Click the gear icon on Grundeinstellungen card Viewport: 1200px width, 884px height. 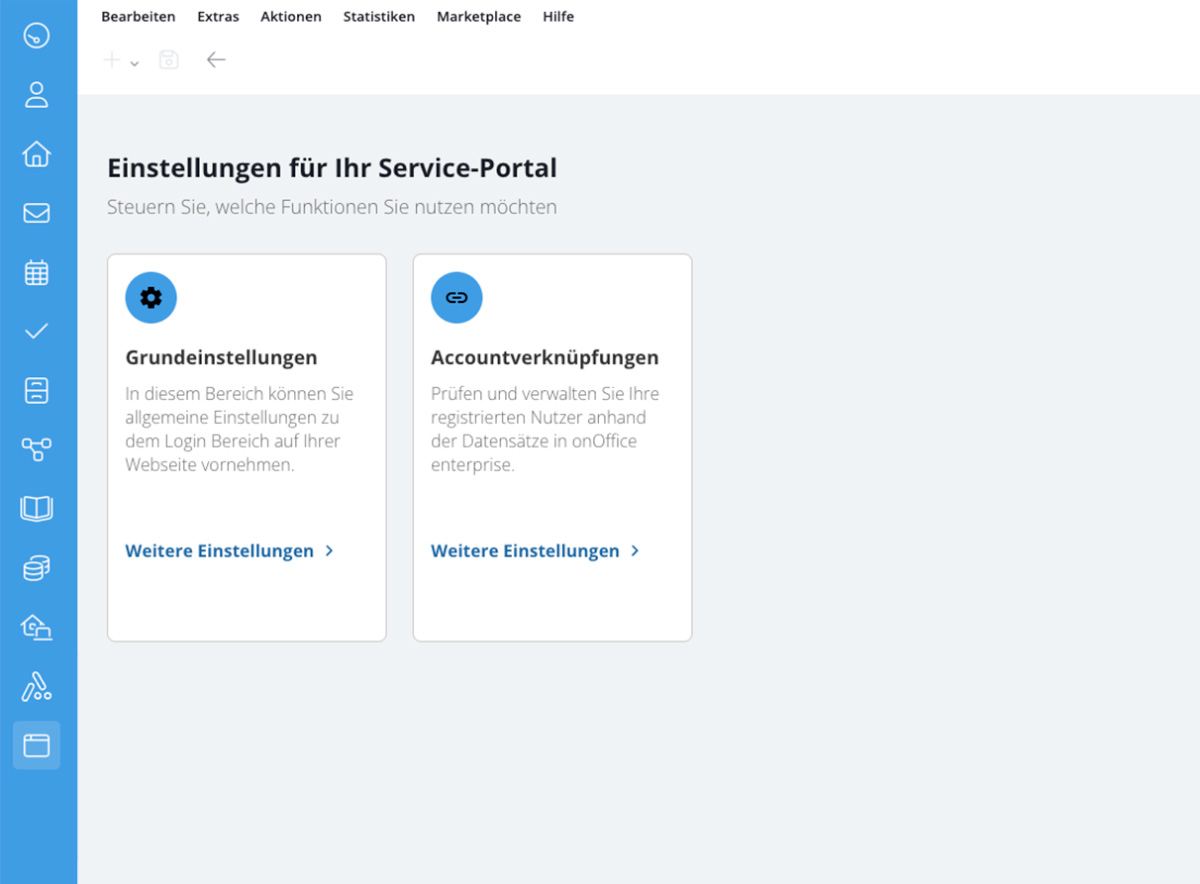(x=151, y=297)
